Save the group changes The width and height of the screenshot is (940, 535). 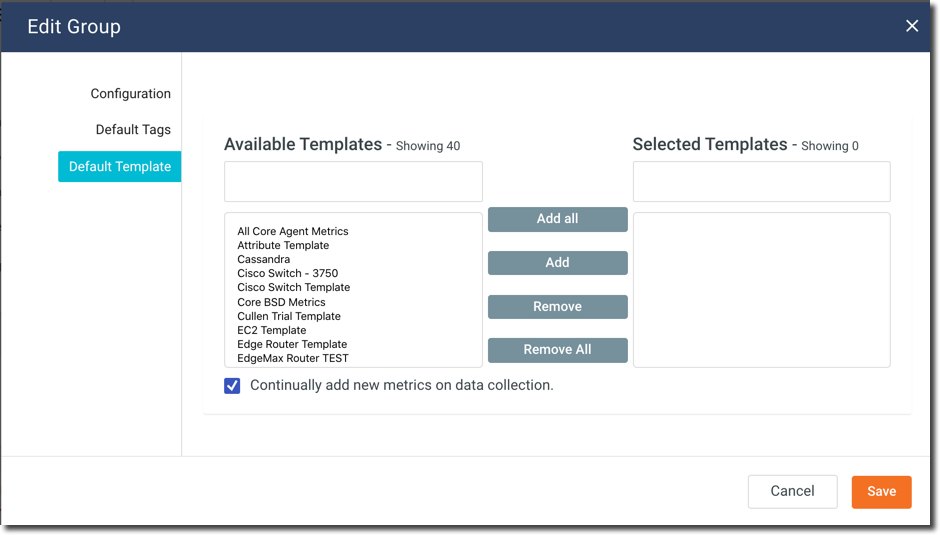click(881, 491)
